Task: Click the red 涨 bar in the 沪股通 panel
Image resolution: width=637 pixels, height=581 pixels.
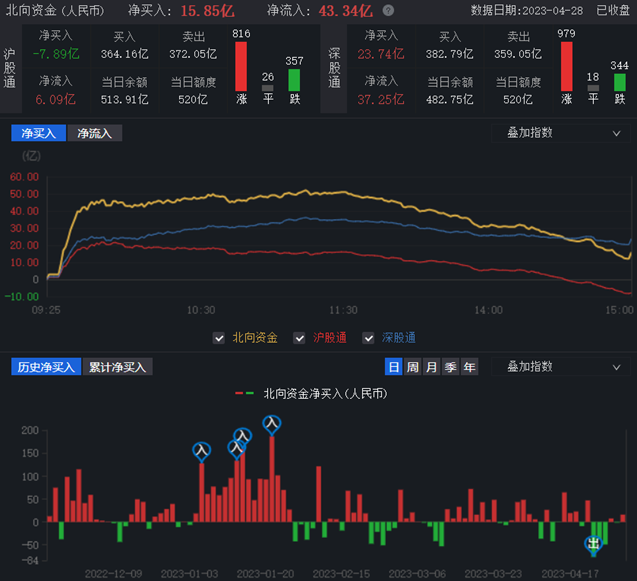Action: (240, 67)
